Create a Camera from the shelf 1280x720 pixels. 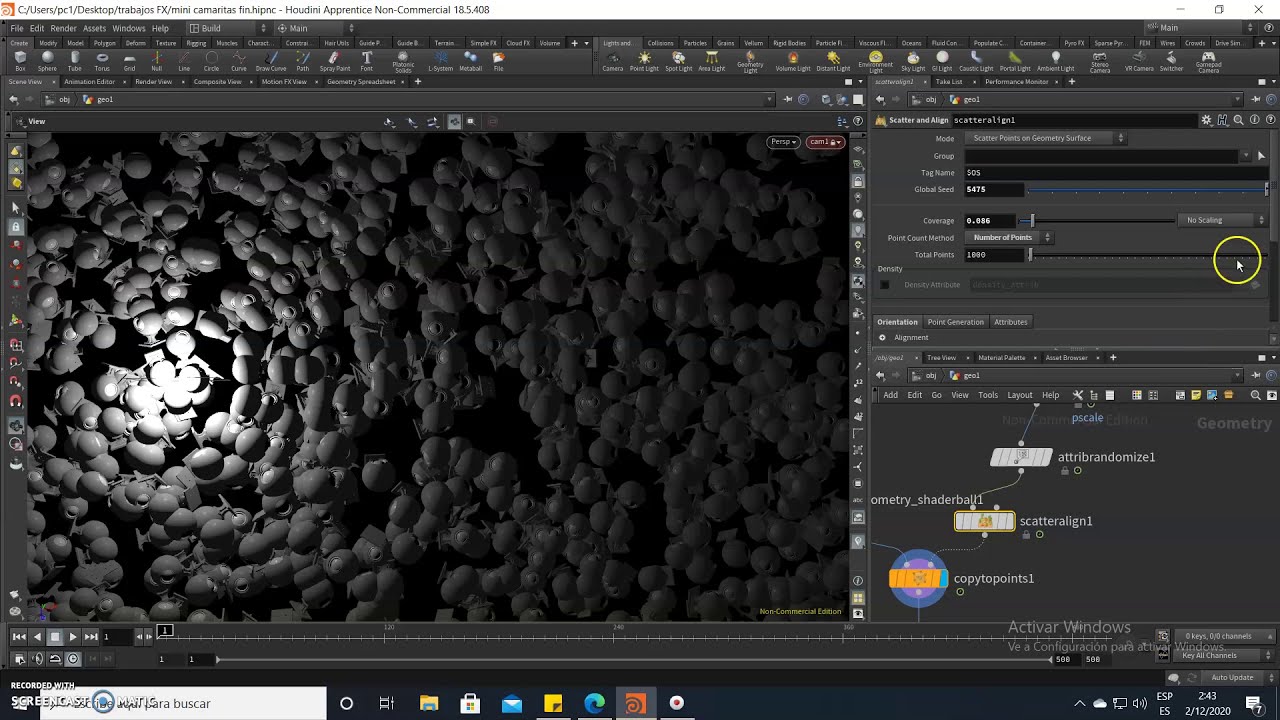pos(613,62)
